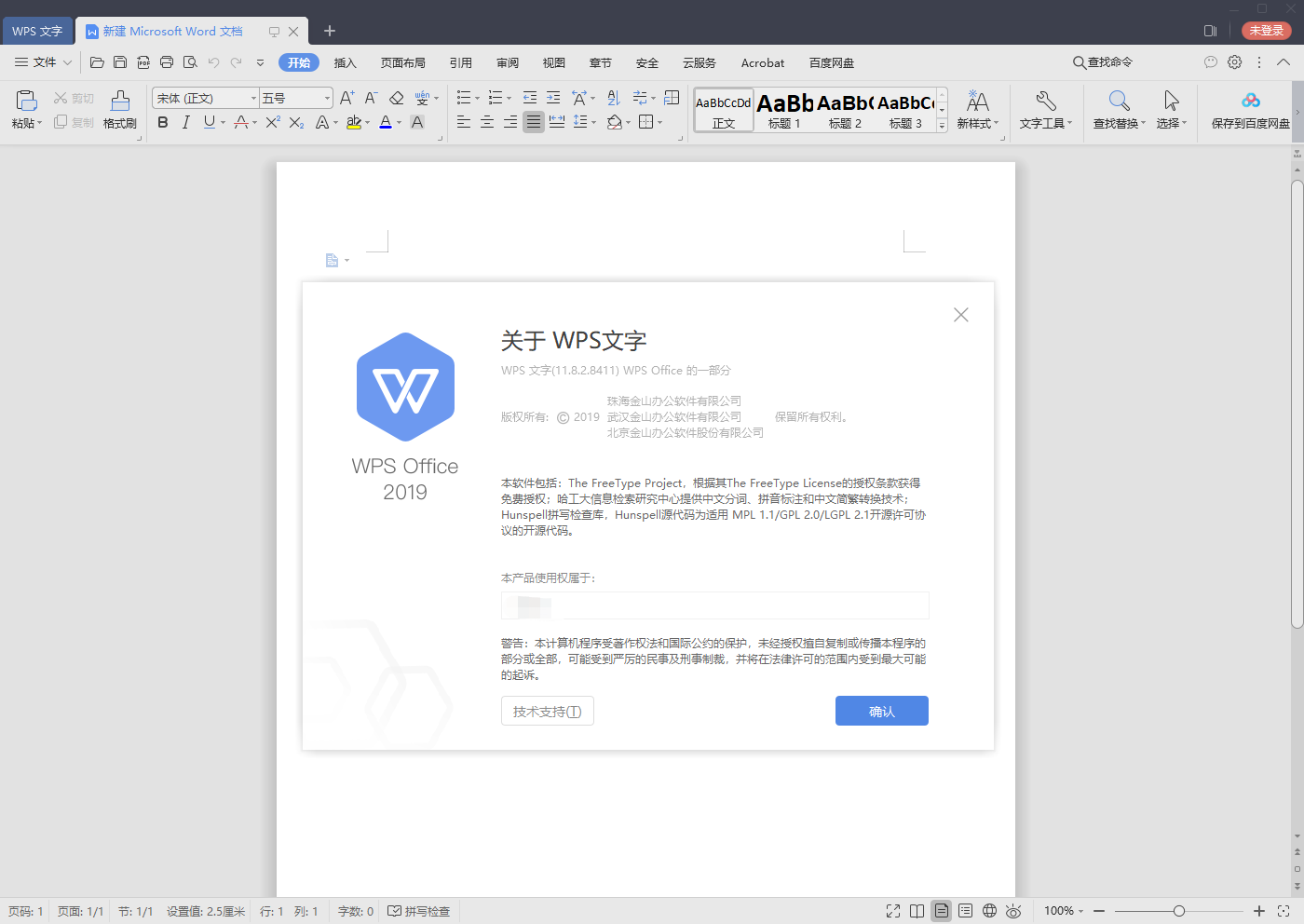Toggle bold formatting
Image resolution: width=1304 pixels, height=924 pixels.
[163, 122]
